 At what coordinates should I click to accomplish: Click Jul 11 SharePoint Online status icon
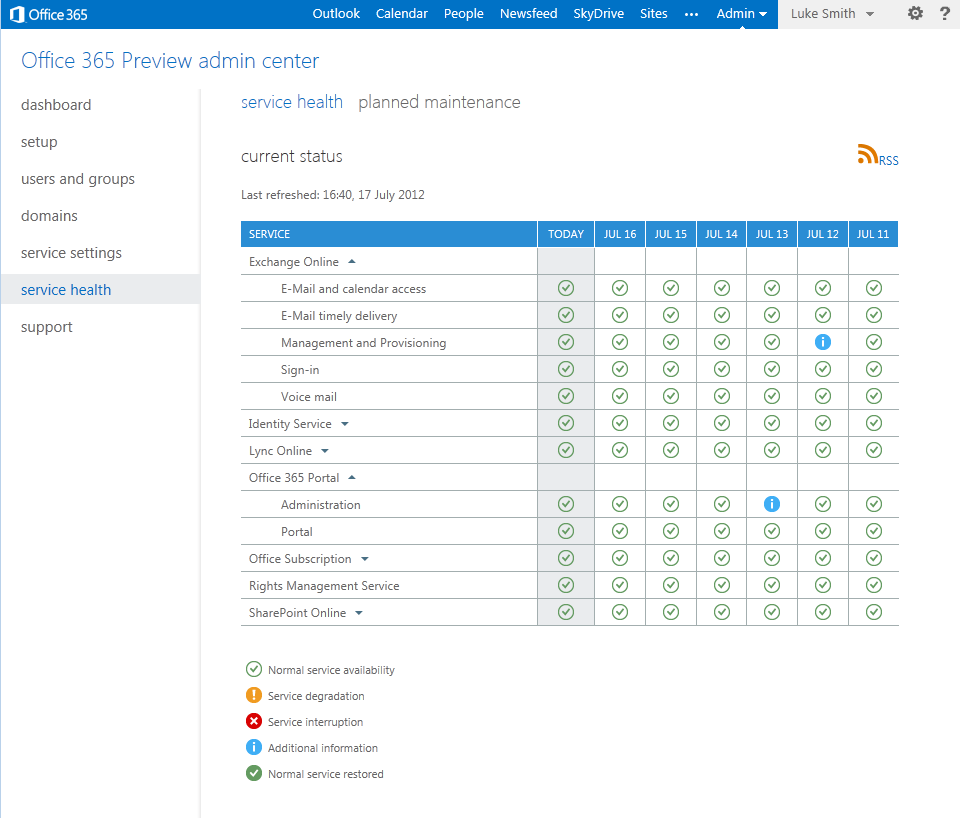(x=874, y=612)
